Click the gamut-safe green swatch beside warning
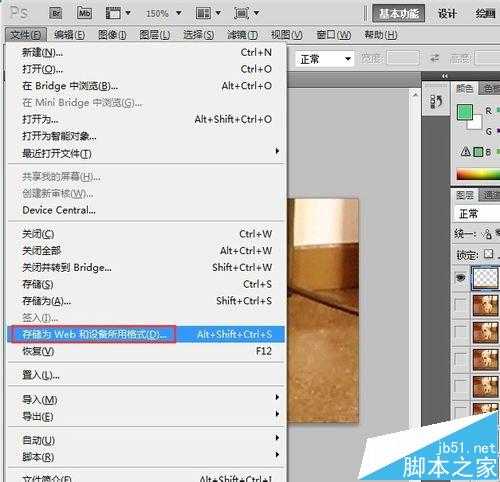The height and width of the screenshot is (482, 500). coord(478,152)
